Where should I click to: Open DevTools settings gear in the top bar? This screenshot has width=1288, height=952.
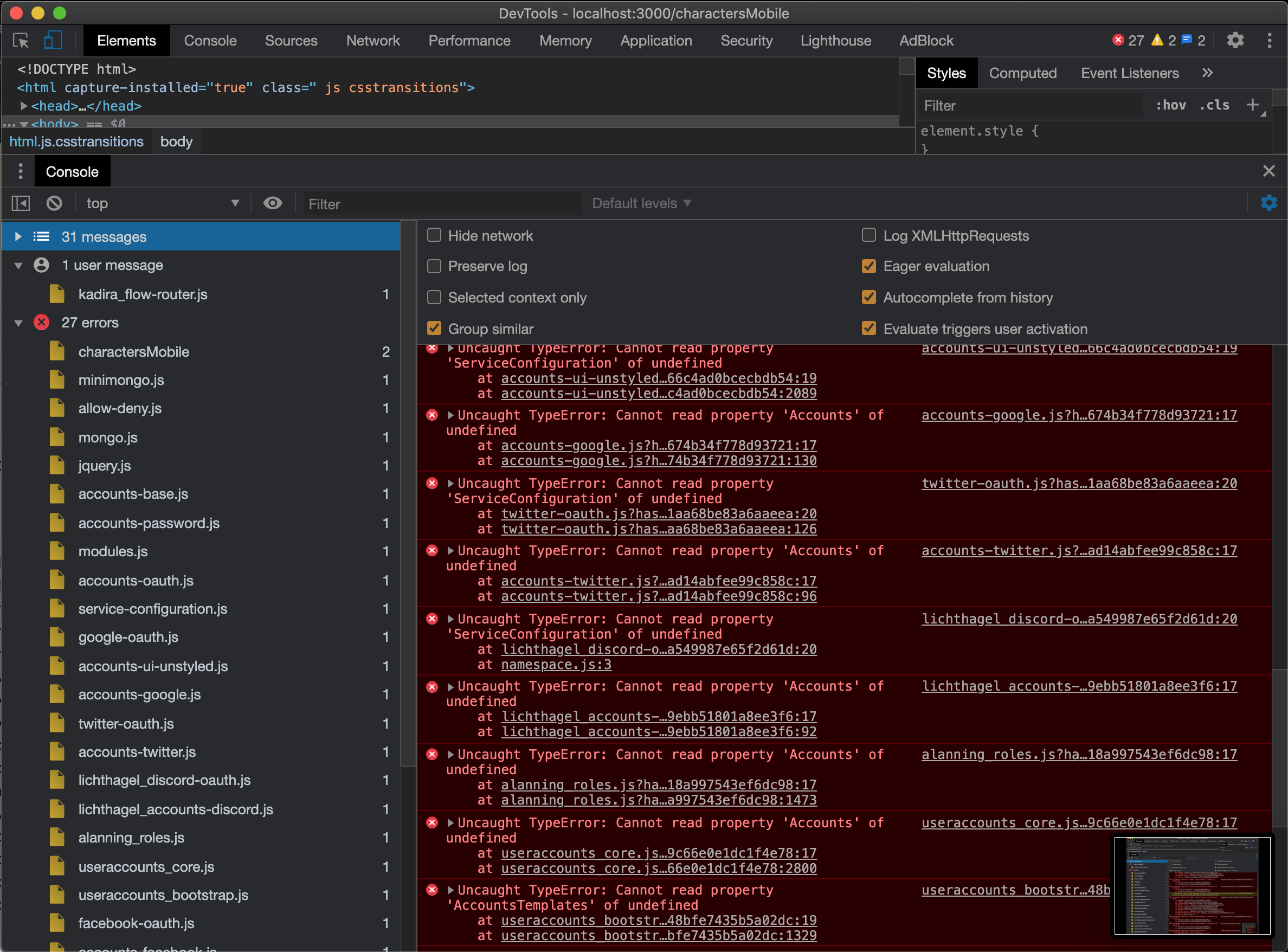(x=1235, y=40)
